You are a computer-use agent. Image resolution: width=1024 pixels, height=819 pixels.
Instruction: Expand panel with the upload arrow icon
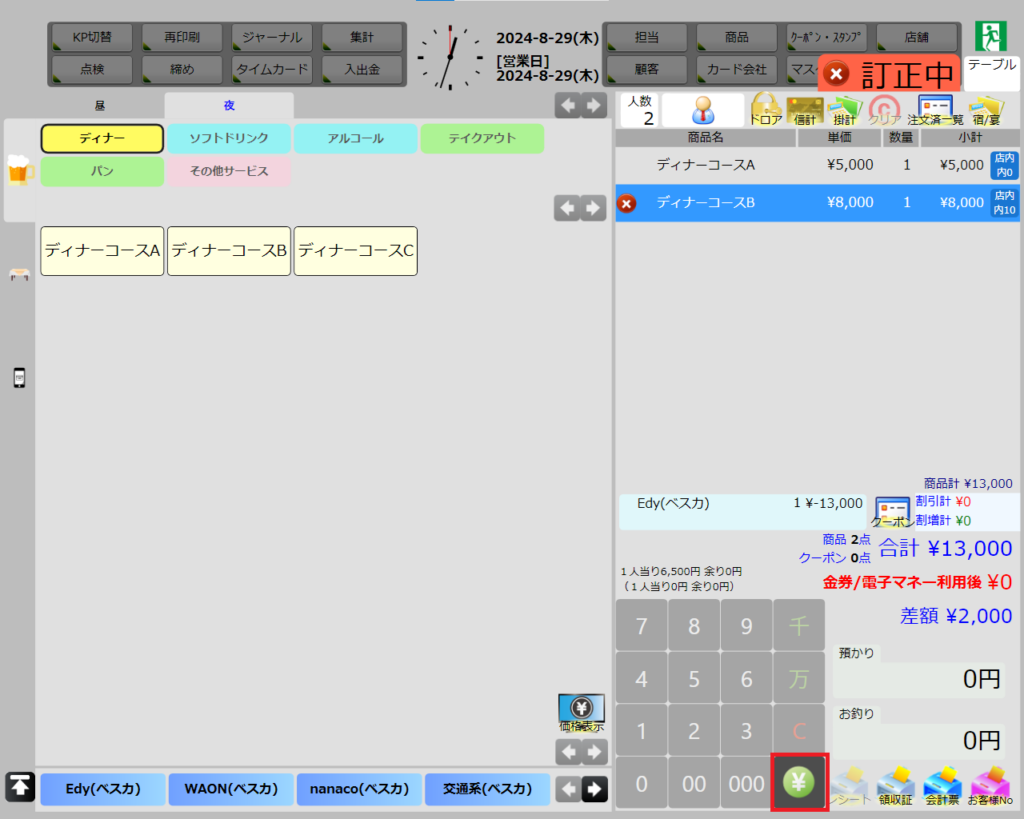(x=18, y=787)
